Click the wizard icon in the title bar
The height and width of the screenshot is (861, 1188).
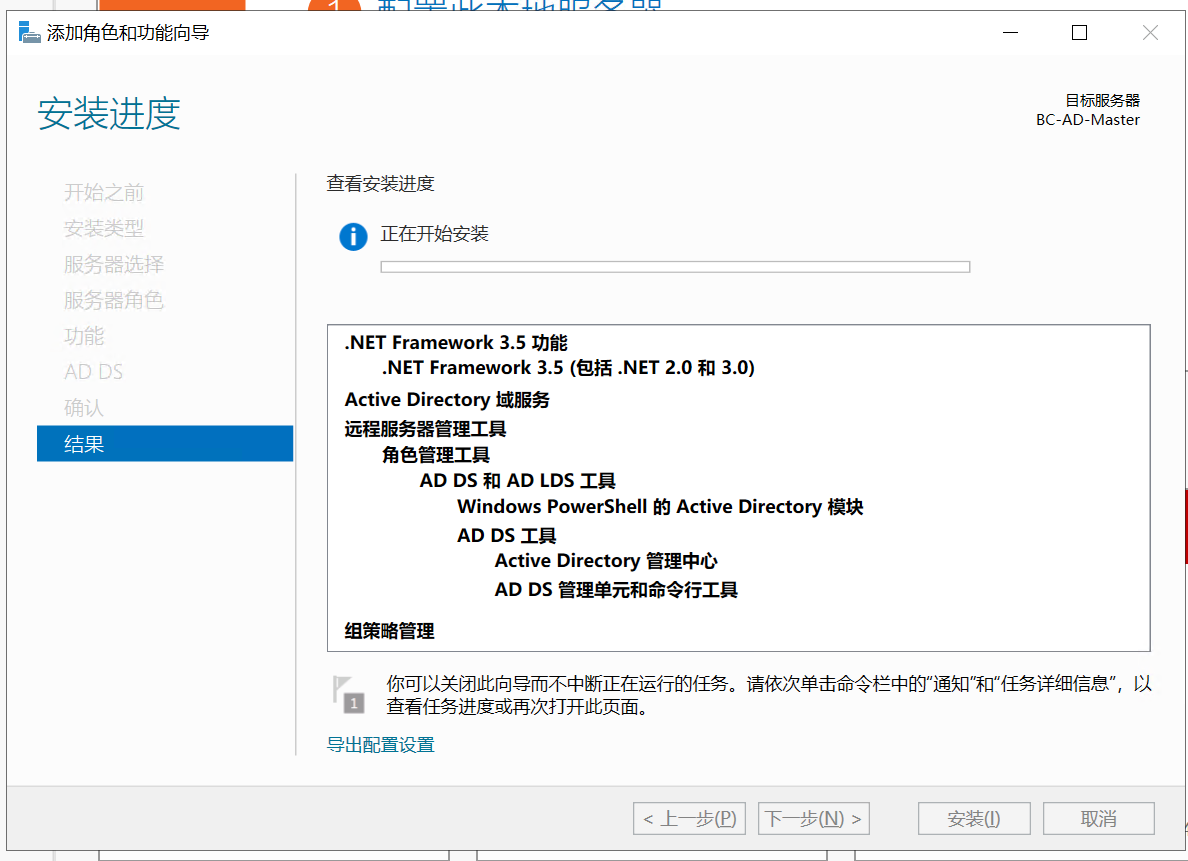click(30, 33)
